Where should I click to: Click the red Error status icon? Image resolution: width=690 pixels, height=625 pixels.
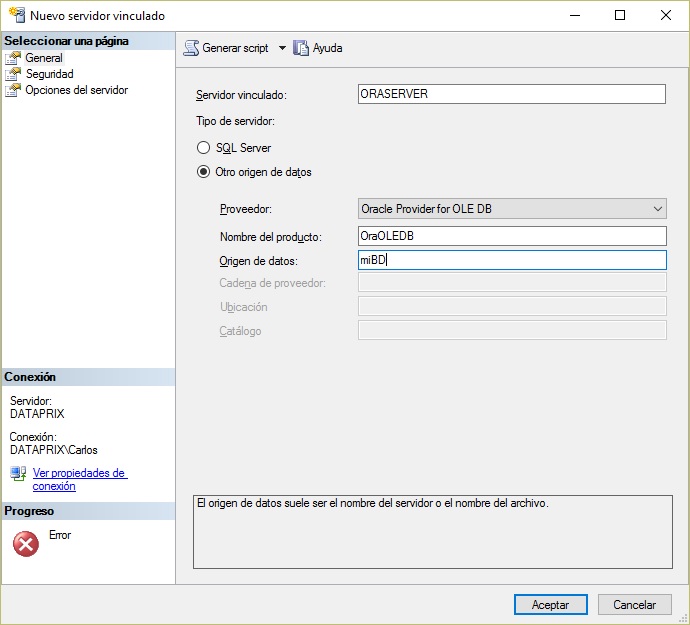pyautogui.click(x=26, y=544)
